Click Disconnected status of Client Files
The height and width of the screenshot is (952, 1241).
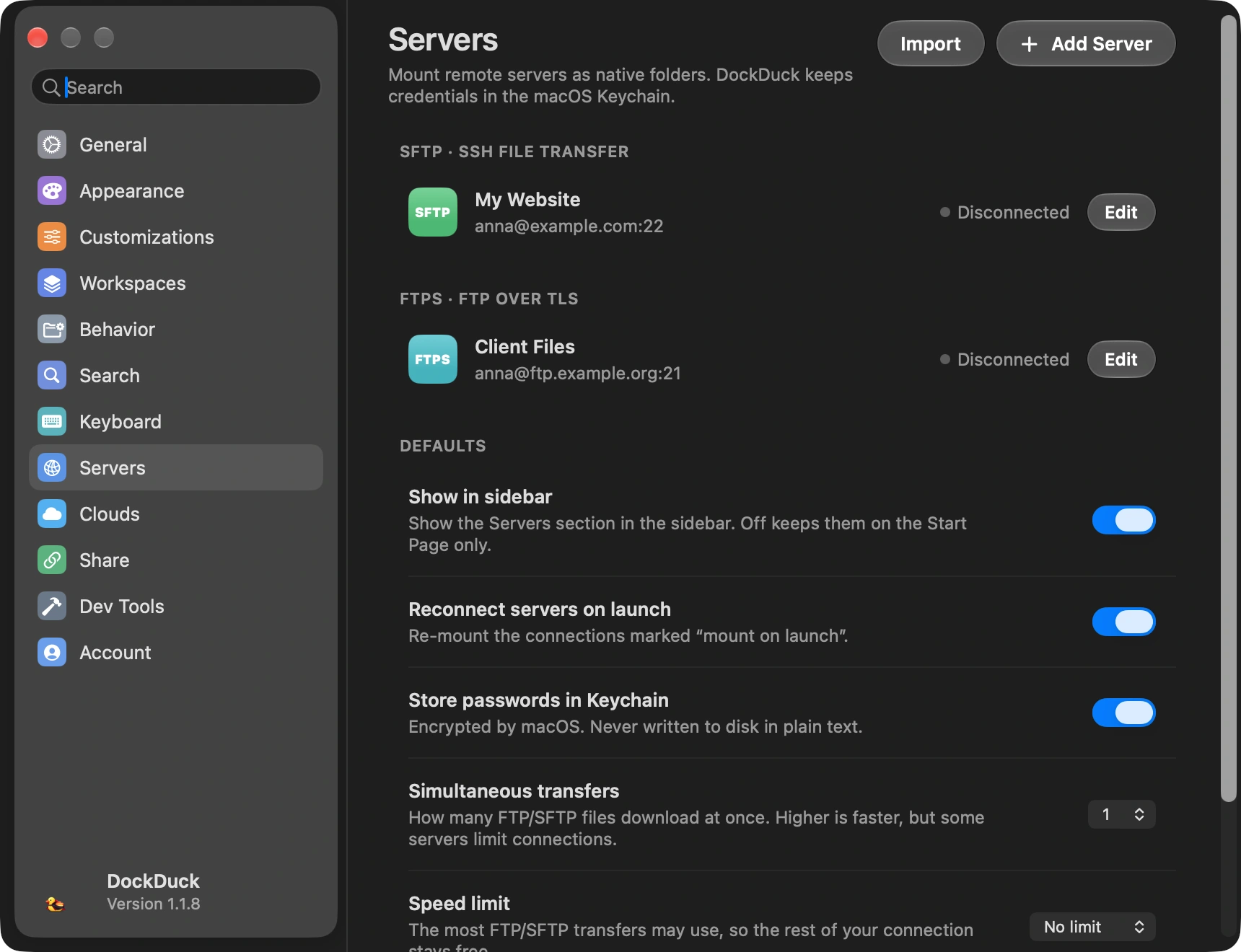[x=1004, y=359]
